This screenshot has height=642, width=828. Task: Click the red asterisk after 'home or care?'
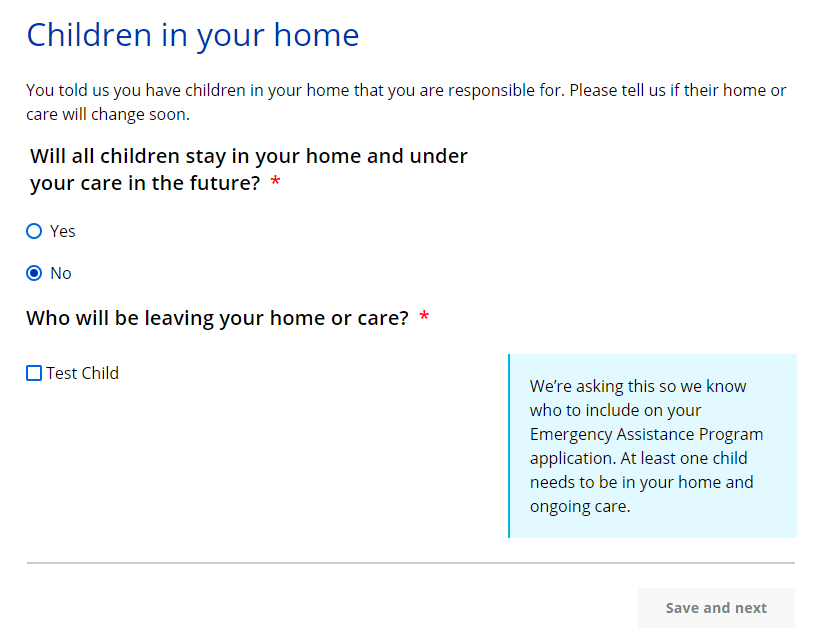(x=424, y=318)
